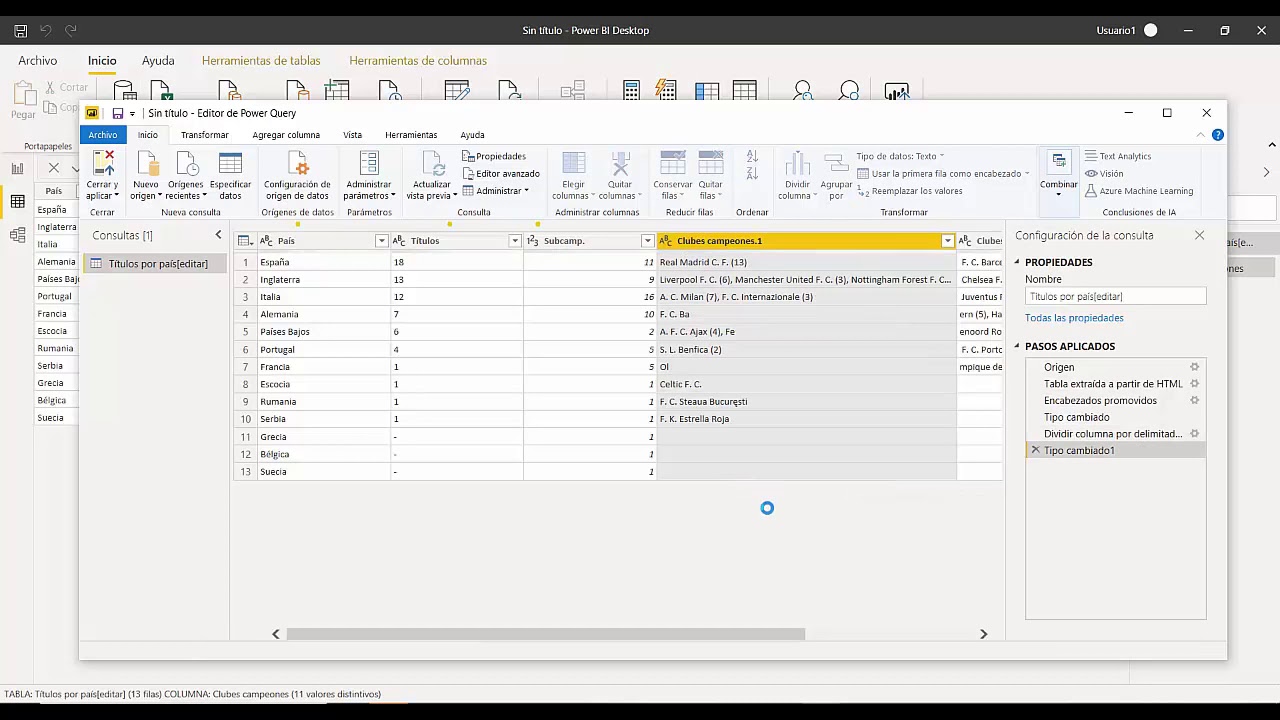Open Títulos column filter dropdown
The image size is (1280, 720).
pos(515,241)
